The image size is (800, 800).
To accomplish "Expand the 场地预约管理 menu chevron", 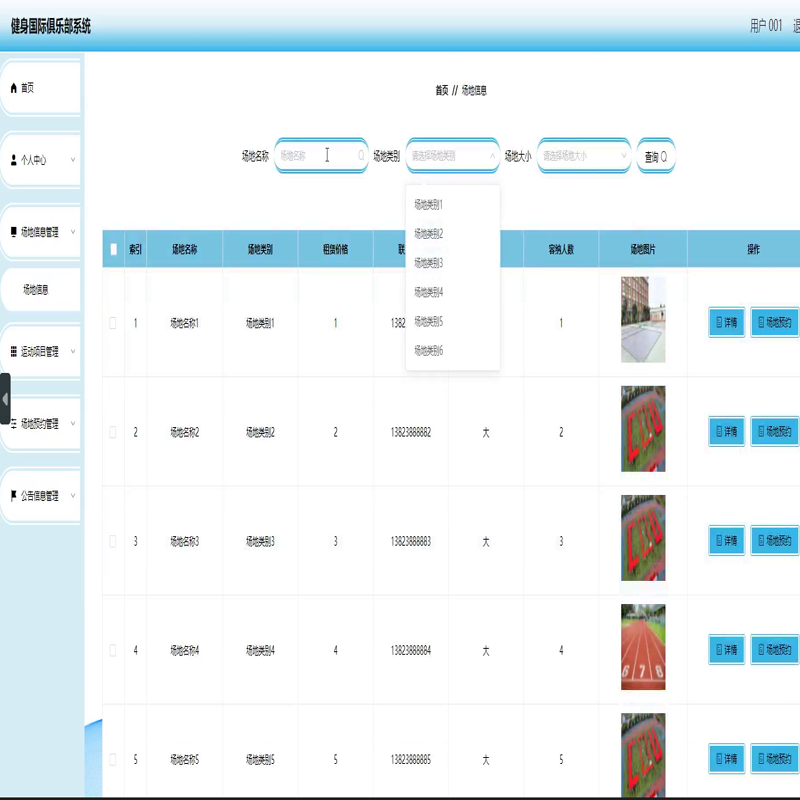I will click(x=73, y=423).
